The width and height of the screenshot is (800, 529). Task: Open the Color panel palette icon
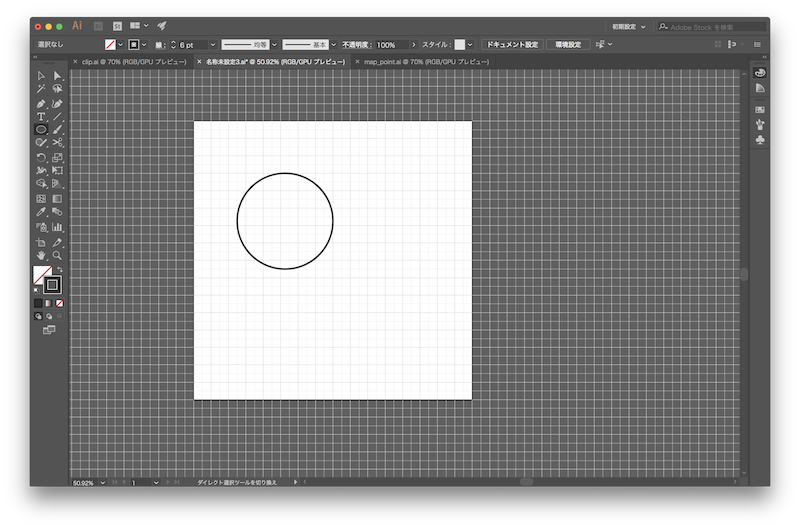point(760,73)
